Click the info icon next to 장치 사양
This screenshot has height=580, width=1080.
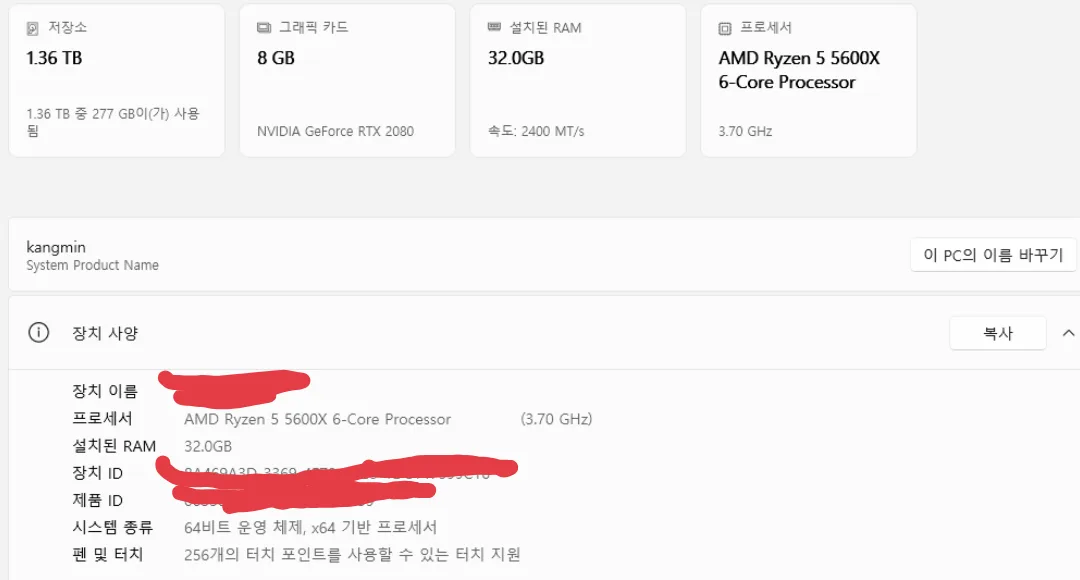[x=38, y=333]
